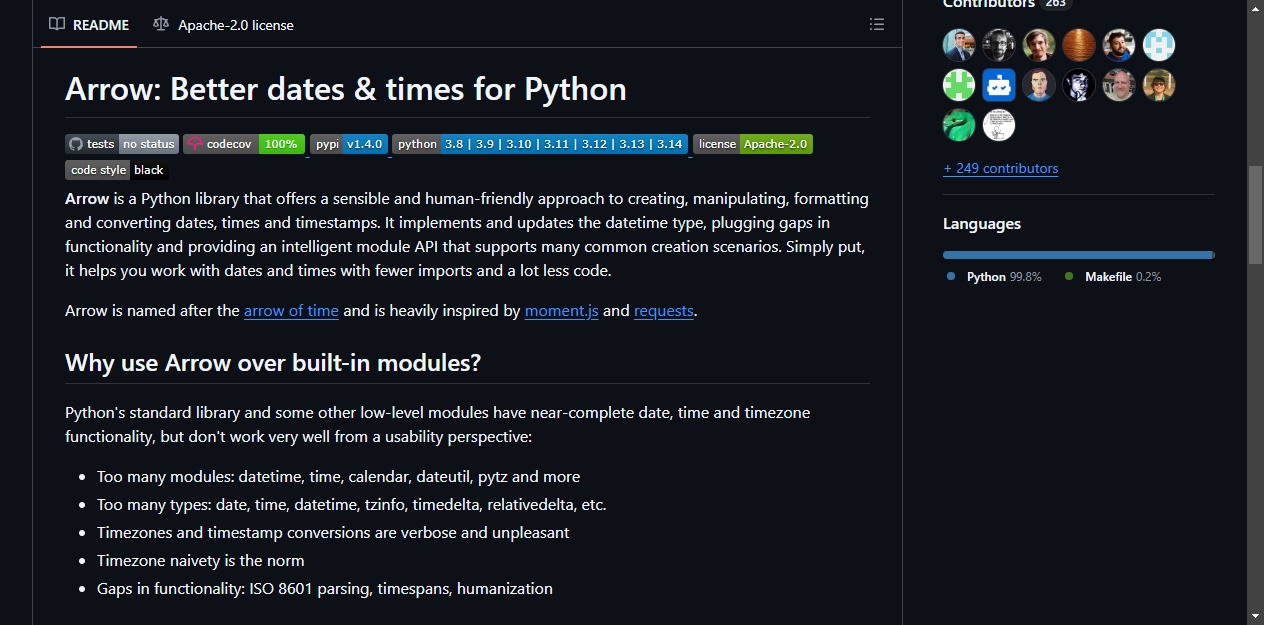
Task: Switch to the README tab
Action: coord(89,24)
